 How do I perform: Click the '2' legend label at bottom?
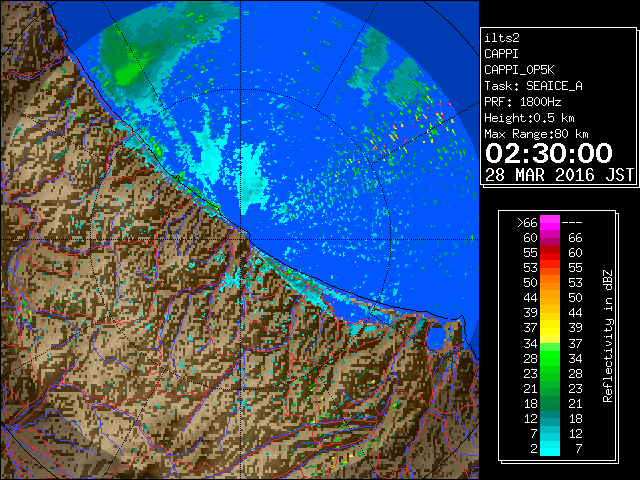coord(534,449)
